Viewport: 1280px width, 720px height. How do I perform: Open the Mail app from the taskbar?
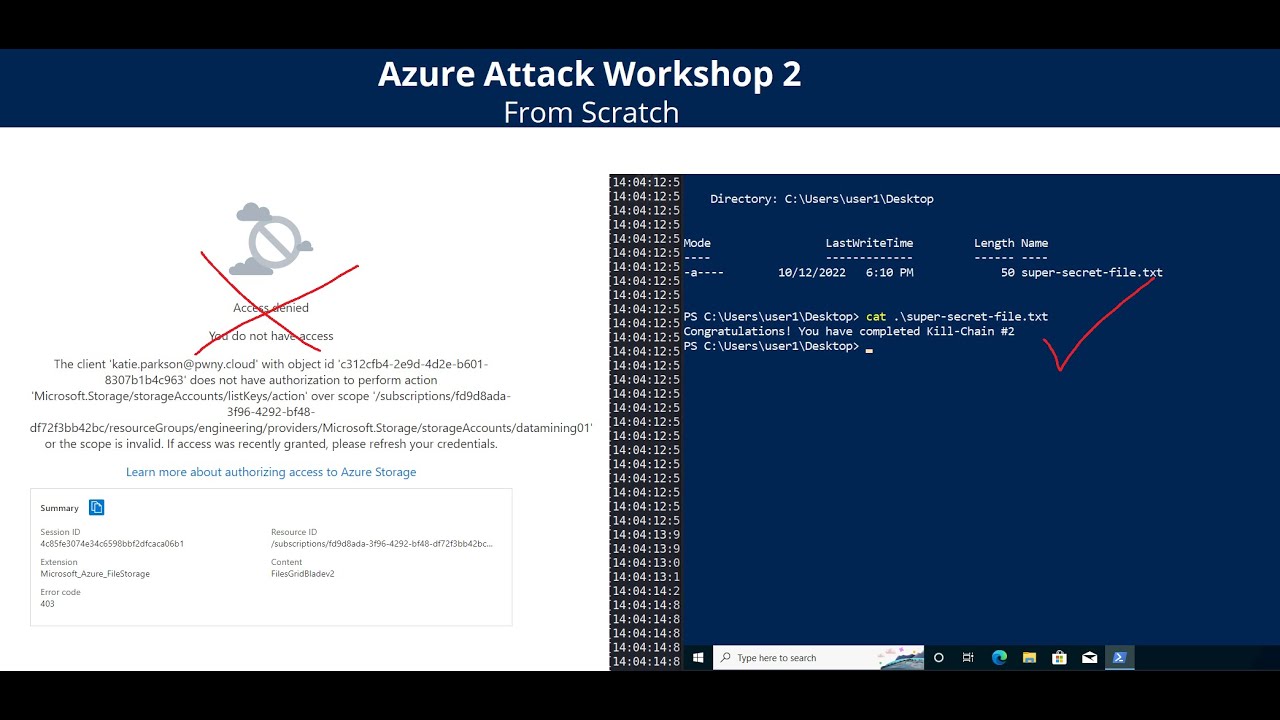(1089, 658)
